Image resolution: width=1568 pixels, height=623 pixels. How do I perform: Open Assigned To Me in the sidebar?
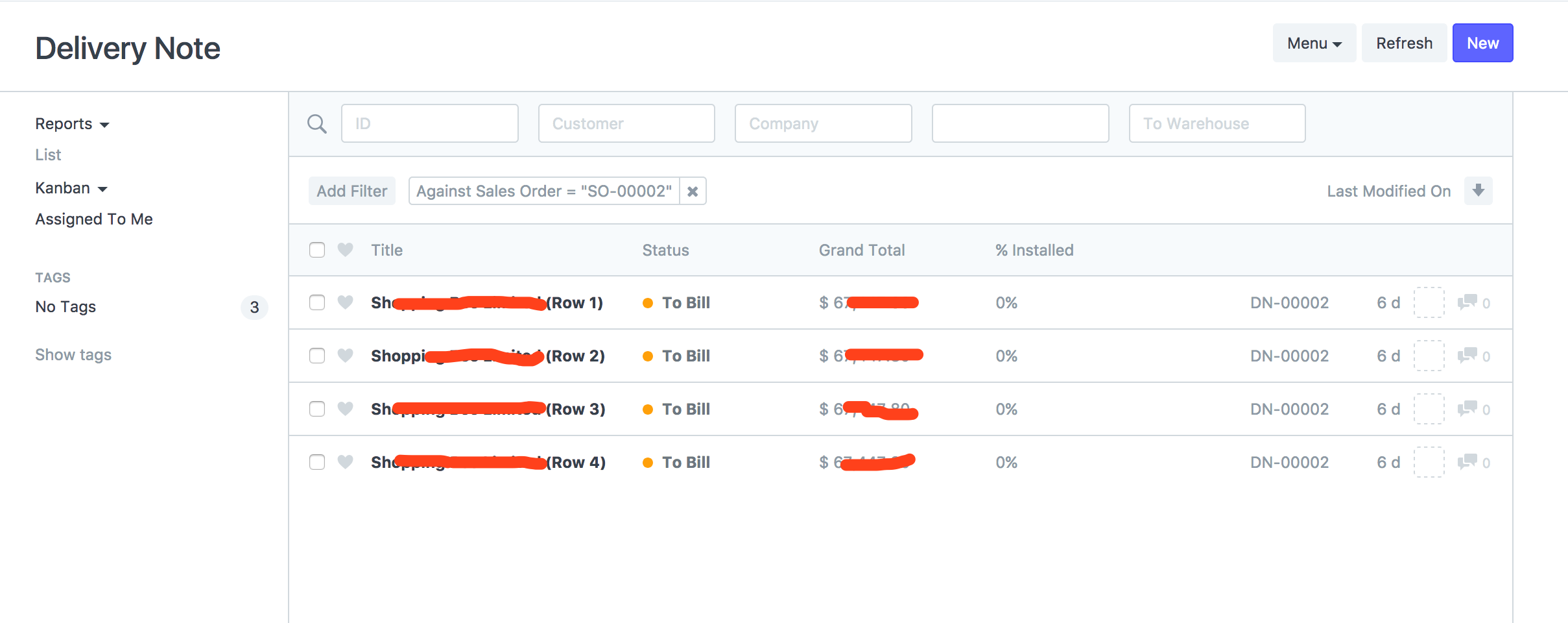93,219
